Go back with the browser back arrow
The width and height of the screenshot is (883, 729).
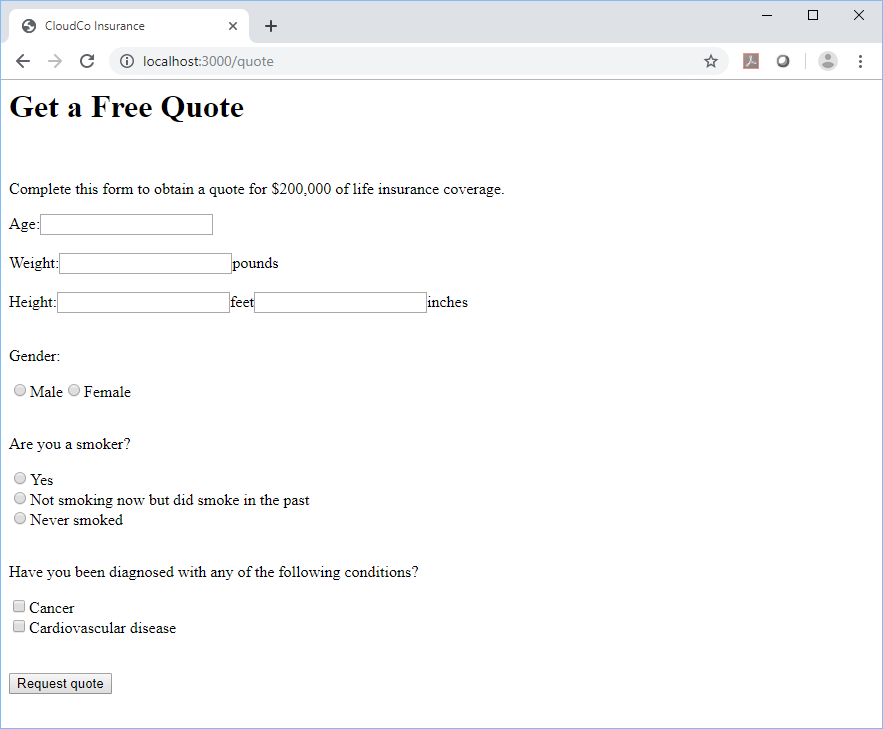(23, 61)
